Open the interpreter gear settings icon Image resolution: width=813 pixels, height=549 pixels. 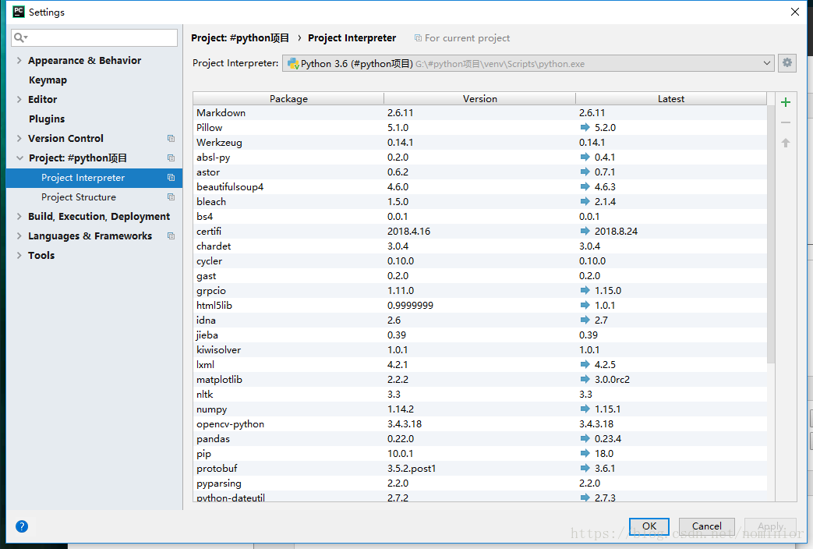pyautogui.click(x=787, y=63)
